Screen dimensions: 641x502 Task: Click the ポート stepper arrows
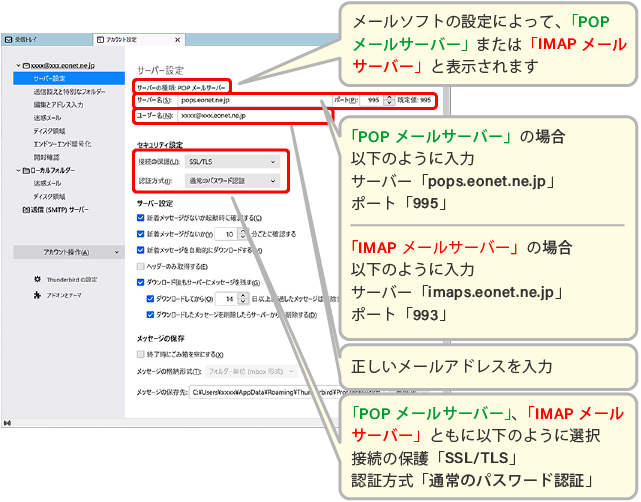tap(389, 100)
